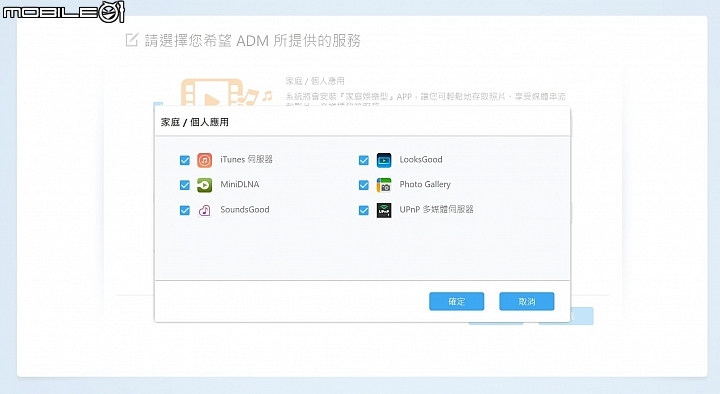Uncheck the Photo Gallery checkbox
The image size is (720, 394).
364,185
